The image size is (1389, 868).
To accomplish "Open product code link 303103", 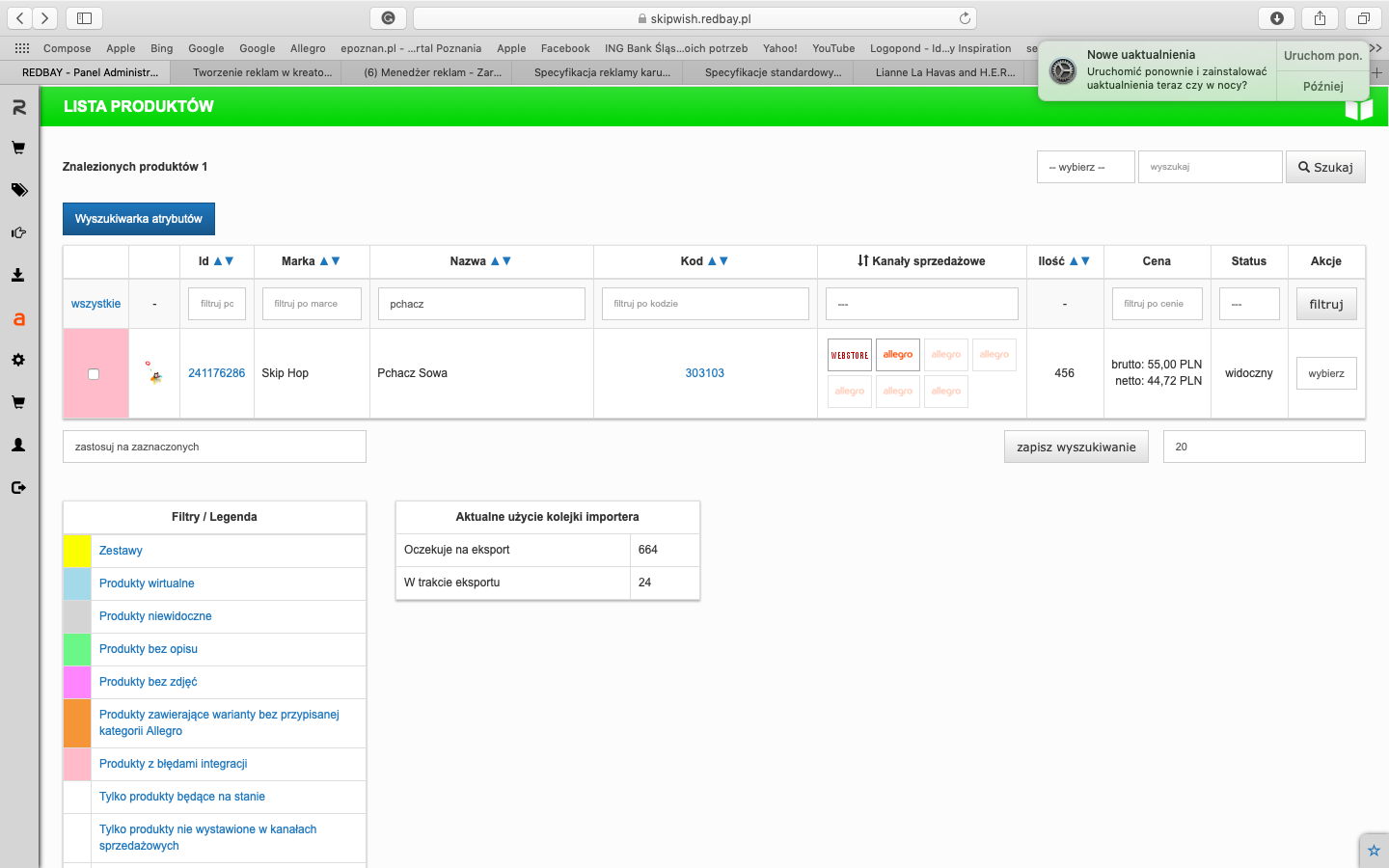I will pos(704,373).
